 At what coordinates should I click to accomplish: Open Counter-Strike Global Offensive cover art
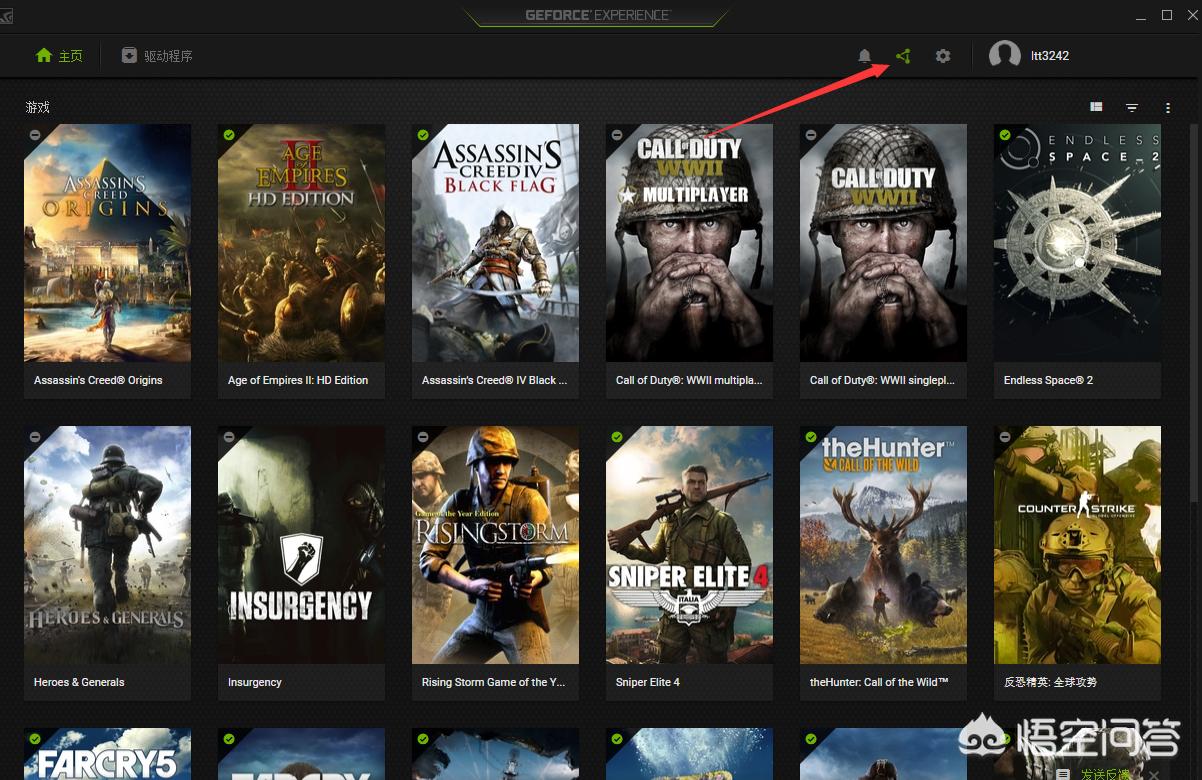[x=1077, y=545]
